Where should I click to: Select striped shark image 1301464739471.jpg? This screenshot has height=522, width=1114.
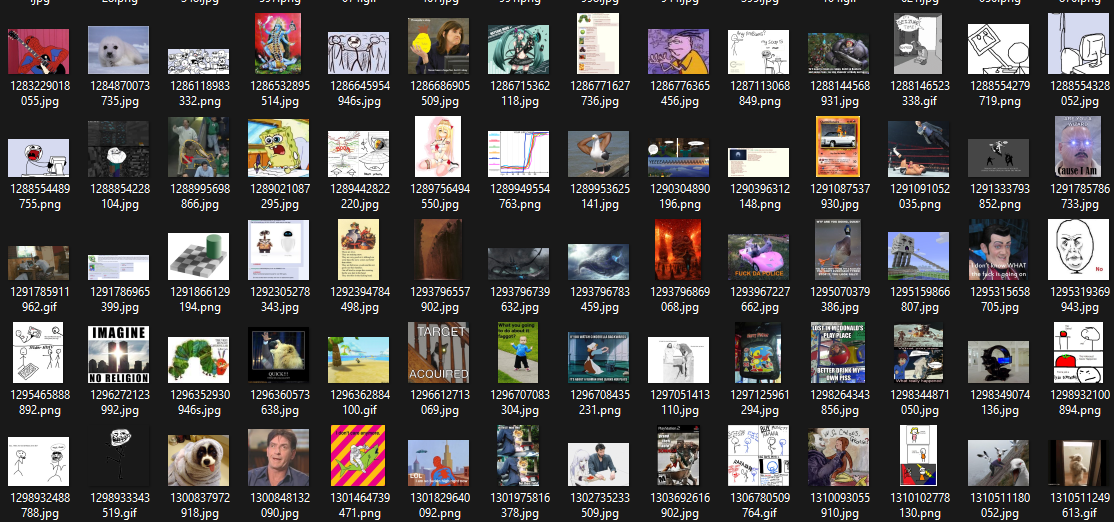point(358,455)
